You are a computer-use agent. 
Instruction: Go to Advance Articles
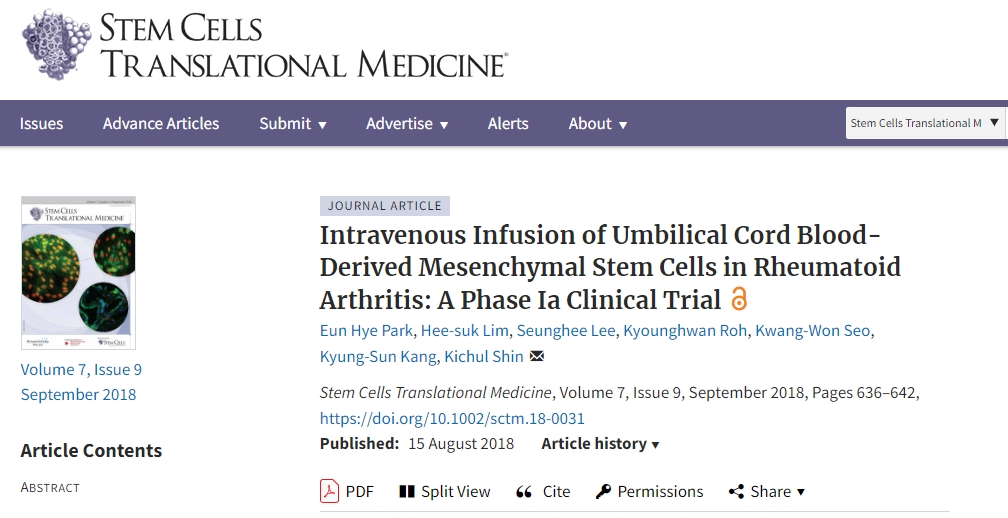pyautogui.click(x=161, y=124)
